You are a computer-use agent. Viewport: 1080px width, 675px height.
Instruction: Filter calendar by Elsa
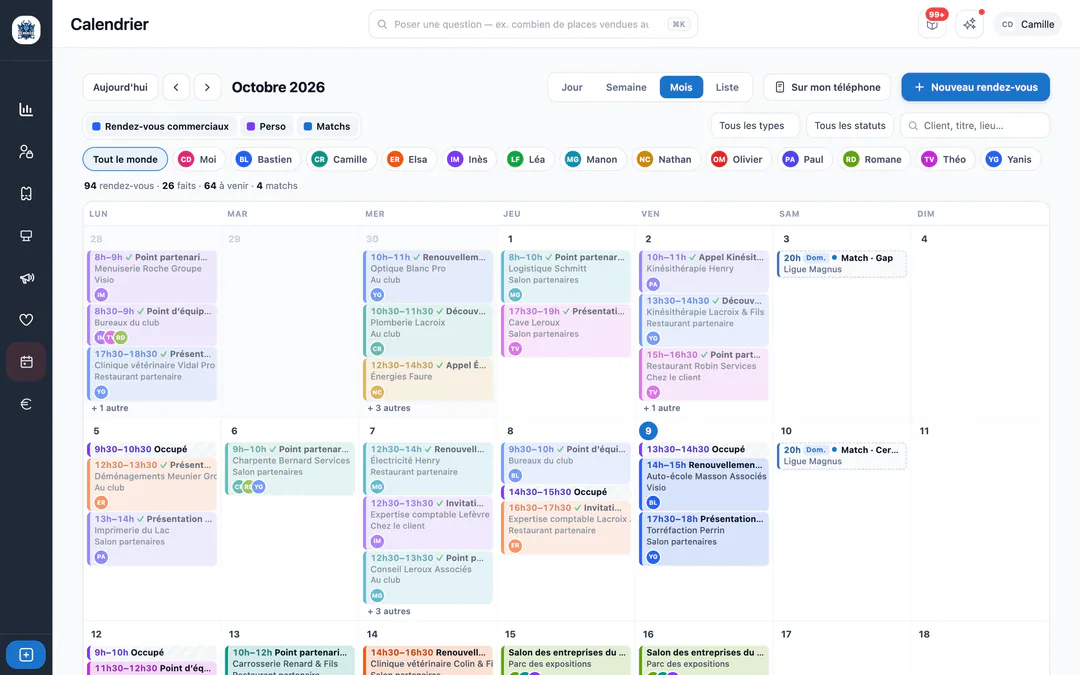click(408, 159)
